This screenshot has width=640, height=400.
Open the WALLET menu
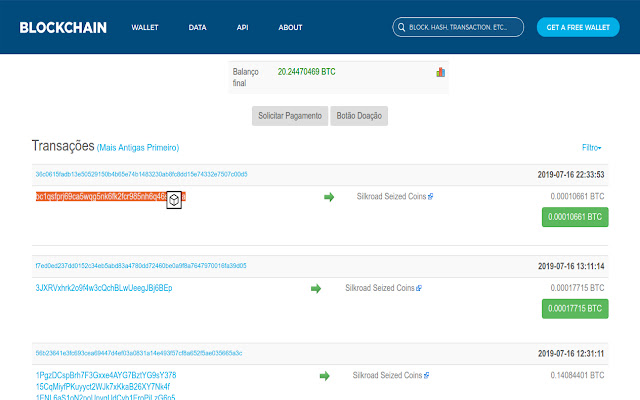coord(144,27)
